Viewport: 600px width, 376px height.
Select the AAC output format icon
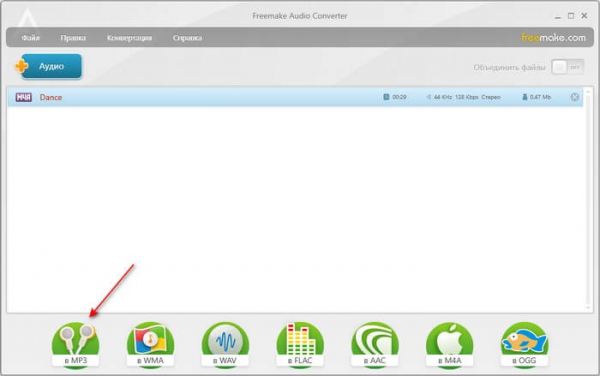click(x=375, y=345)
